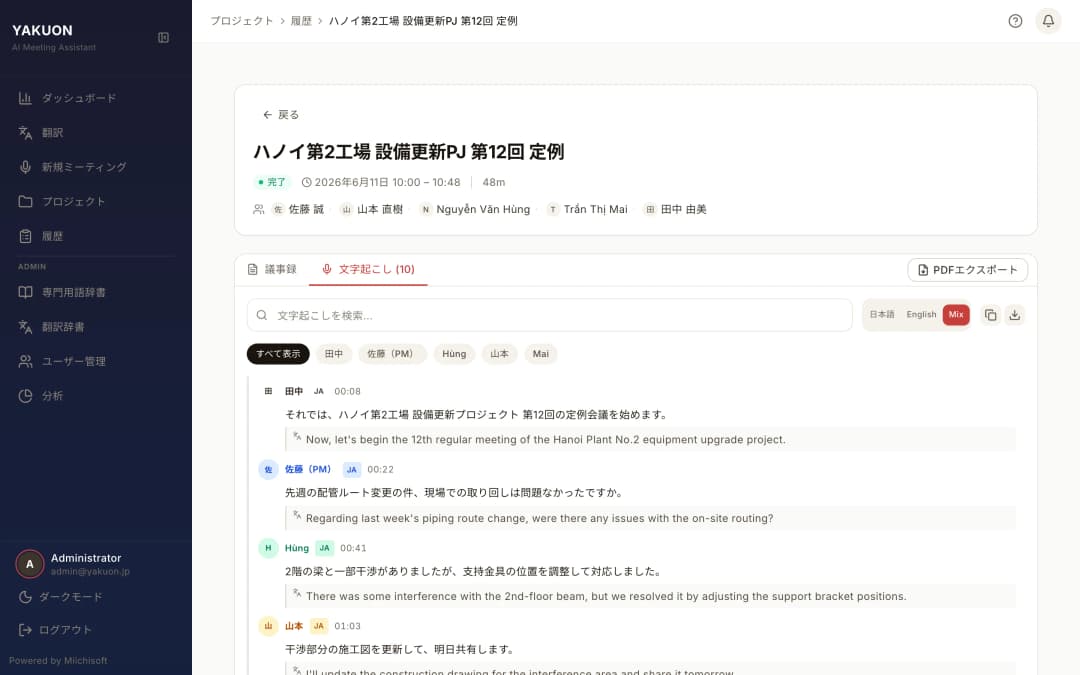Click the clipboard icon beside 履歴

(25, 236)
